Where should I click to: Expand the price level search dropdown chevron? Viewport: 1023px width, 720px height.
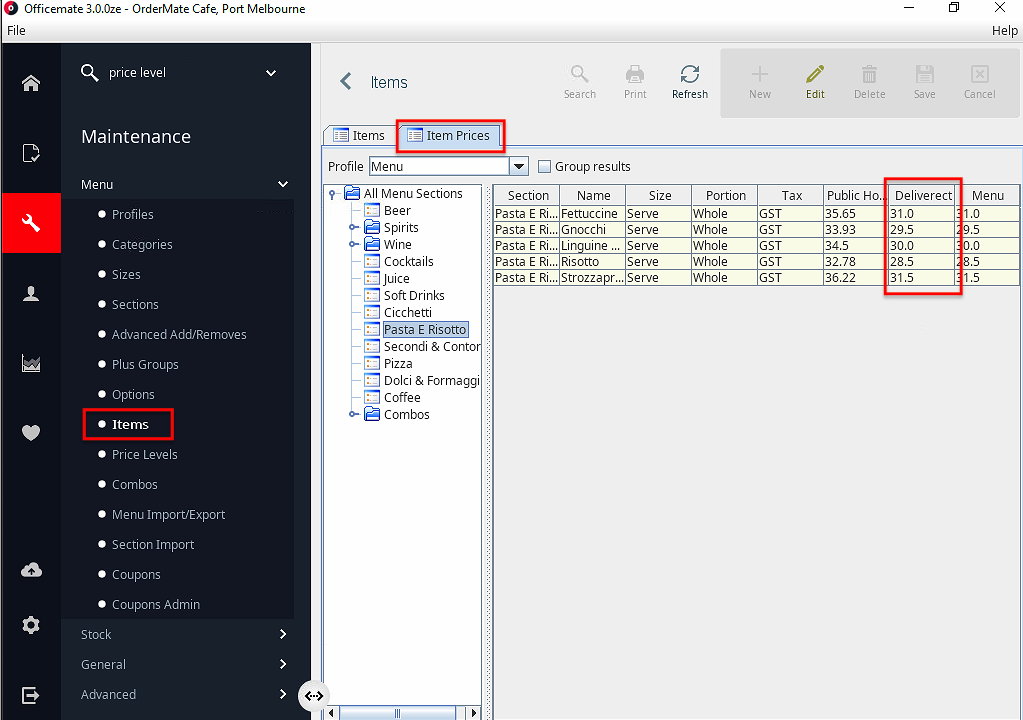[271, 72]
